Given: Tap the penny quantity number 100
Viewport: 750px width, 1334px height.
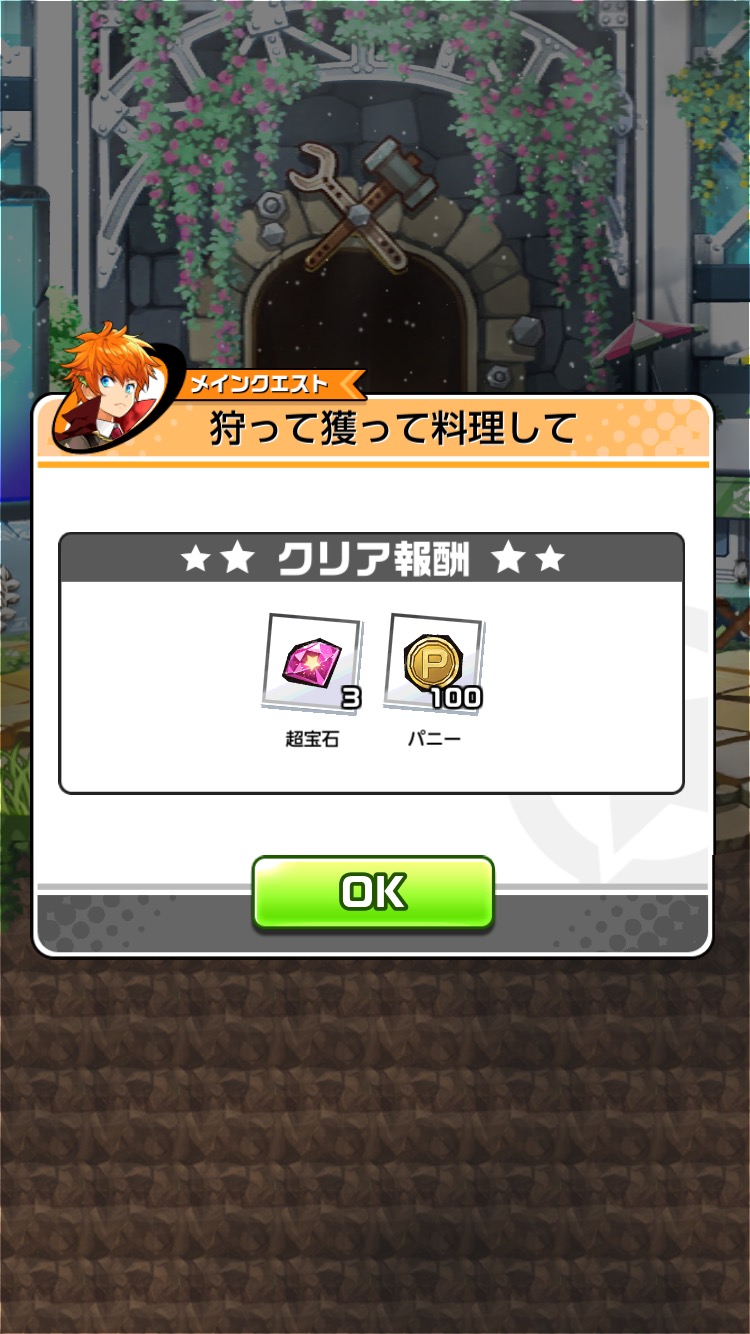Looking at the screenshot, I should [x=456, y=698].
